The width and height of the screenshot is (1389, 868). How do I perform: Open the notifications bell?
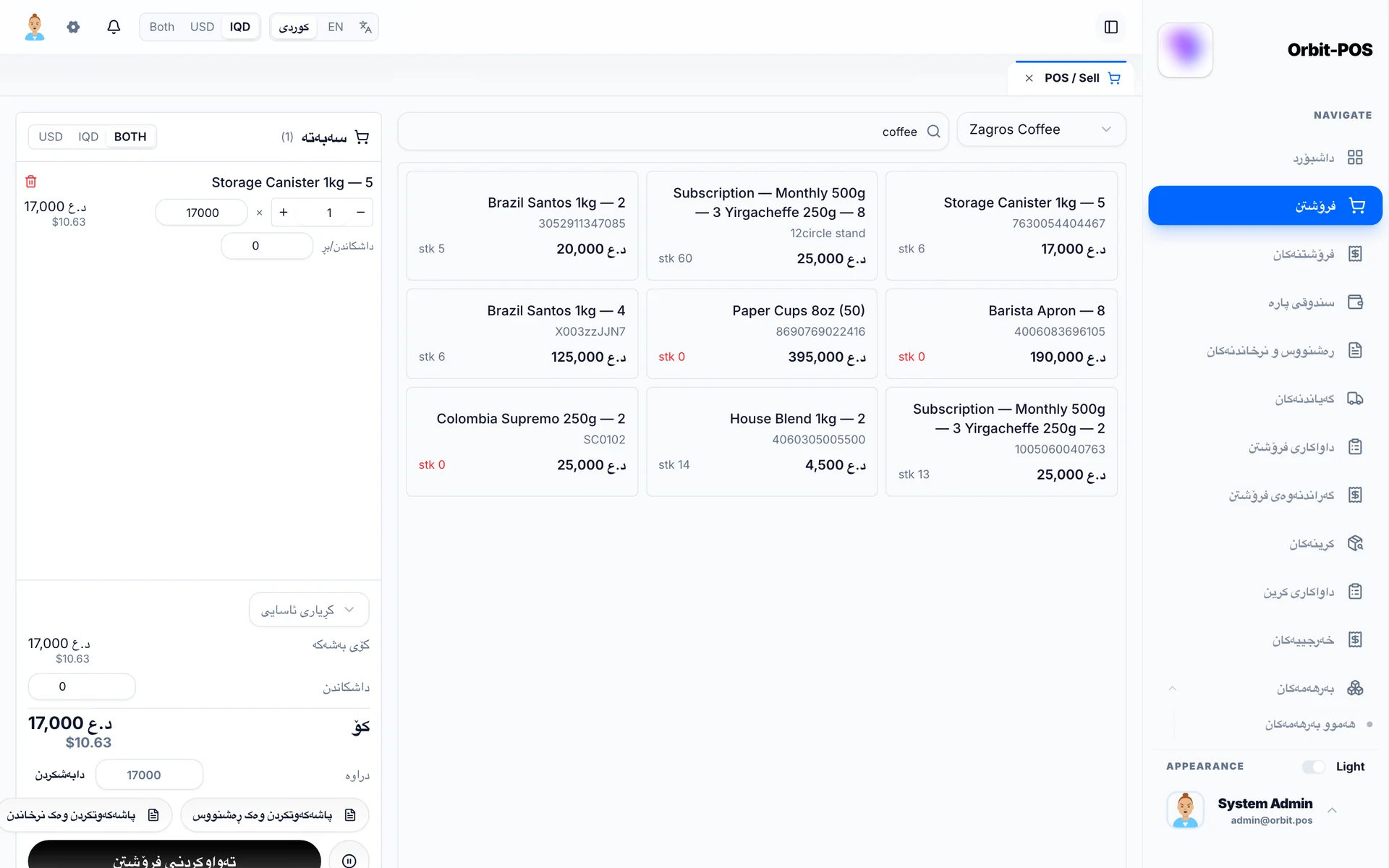click(114, 27)
